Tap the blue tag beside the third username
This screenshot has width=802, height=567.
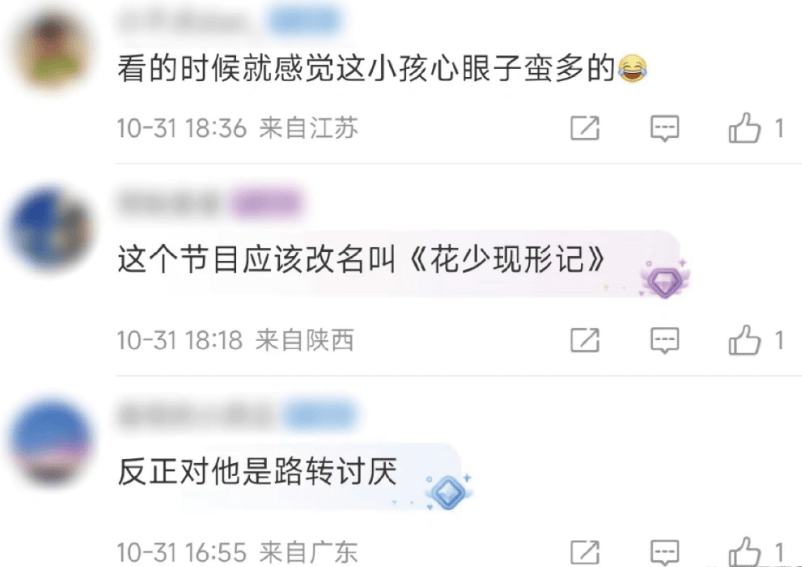click(x=320, y=415)
